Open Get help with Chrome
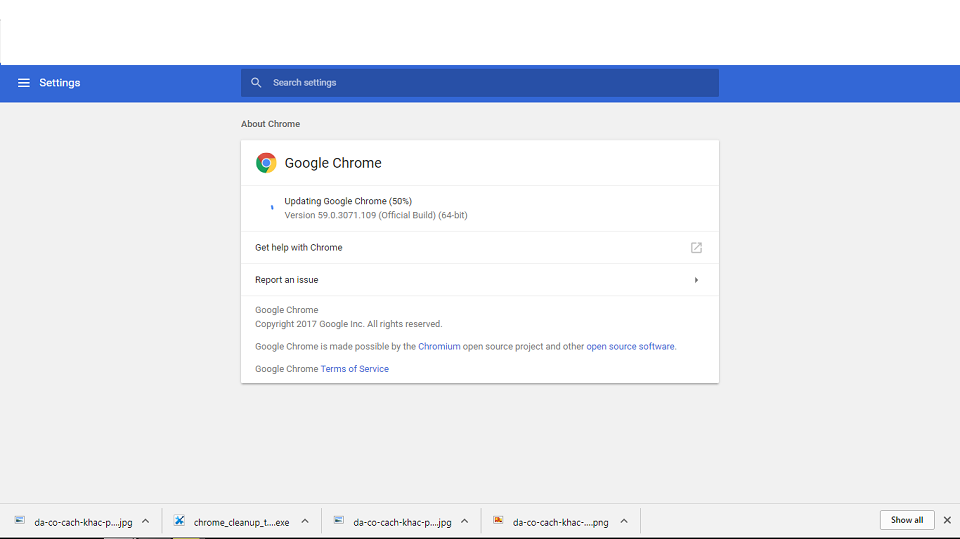The height and width of the screenshot is (539, 960). pos(479,247)
